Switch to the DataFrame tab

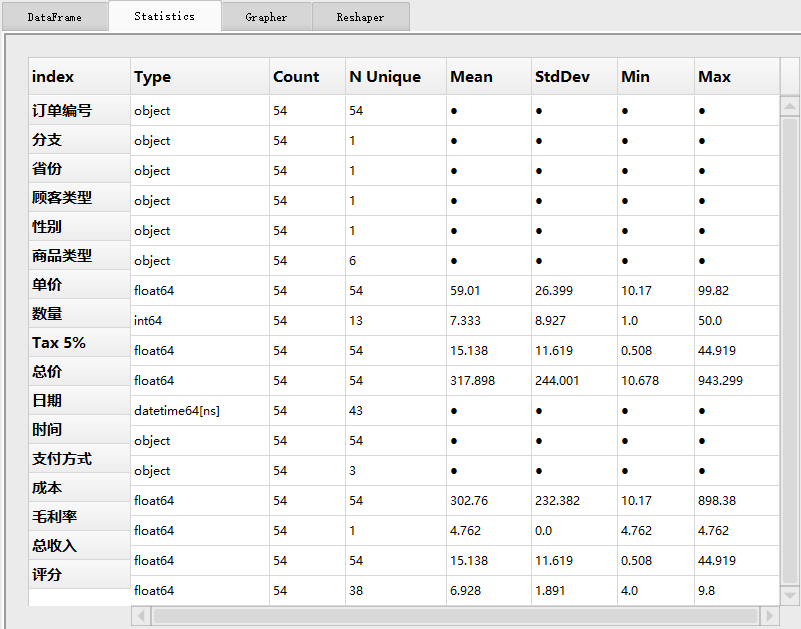pyautogui.click(x=55, y=17)
